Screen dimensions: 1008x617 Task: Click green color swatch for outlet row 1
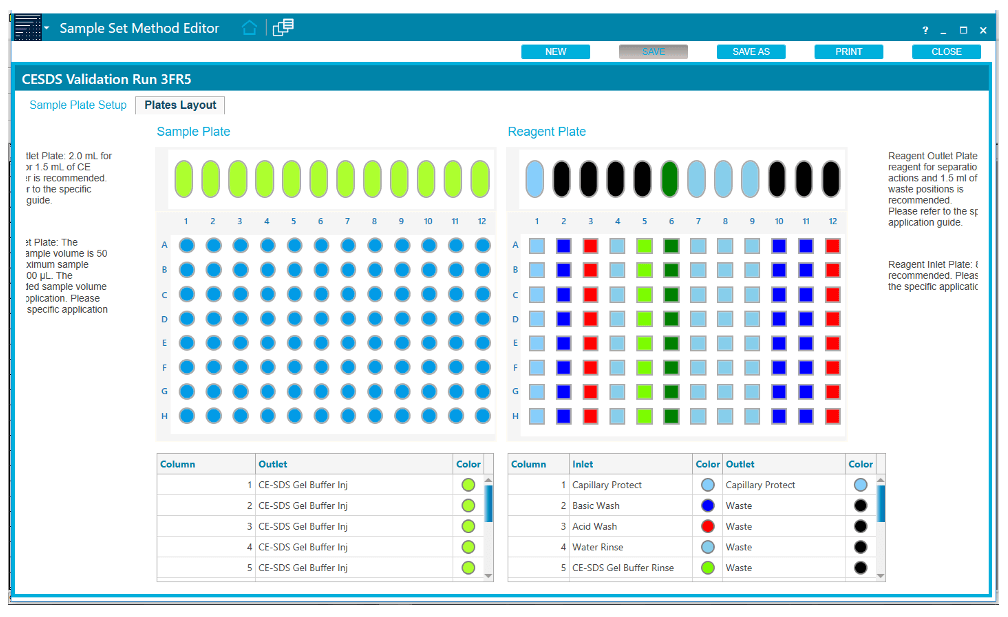468,485
